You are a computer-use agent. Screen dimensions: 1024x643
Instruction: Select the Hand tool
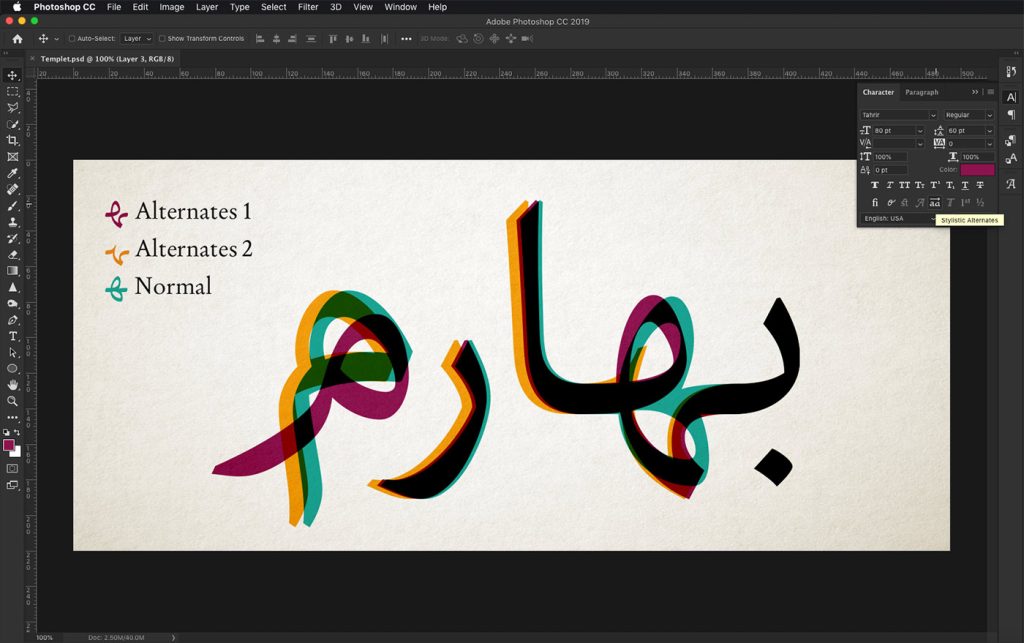coord(13,384)
